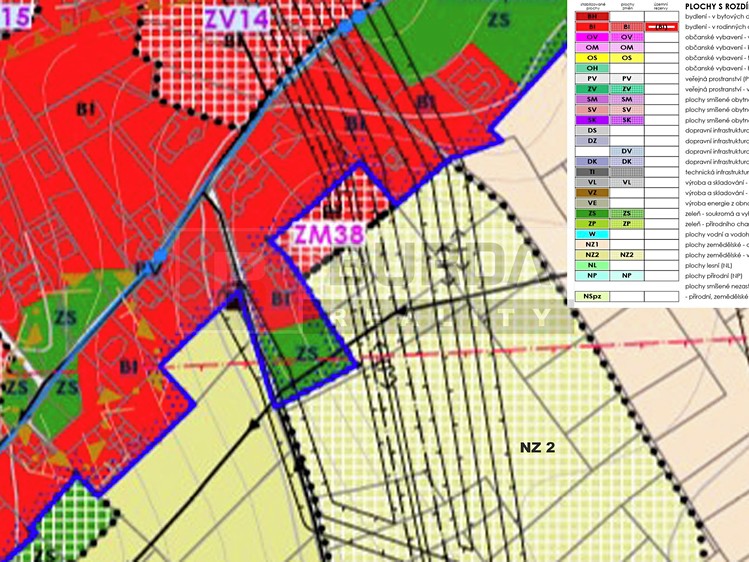Click the NSpz legend swatch
Viewport: 749px width, 562px height.
[592, 297]
